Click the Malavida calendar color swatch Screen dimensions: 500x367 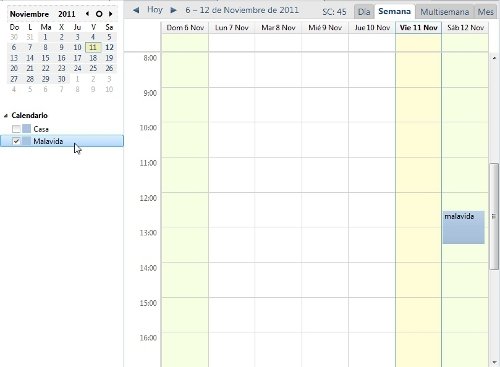tap(27, 141)
